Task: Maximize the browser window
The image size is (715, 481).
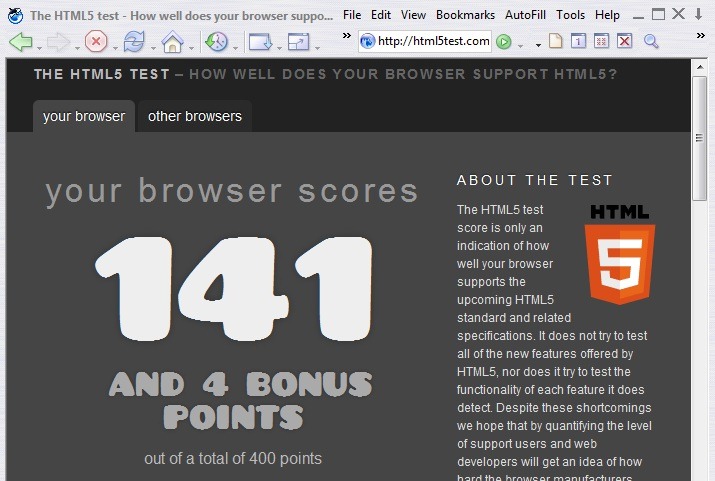Action: 658,15
